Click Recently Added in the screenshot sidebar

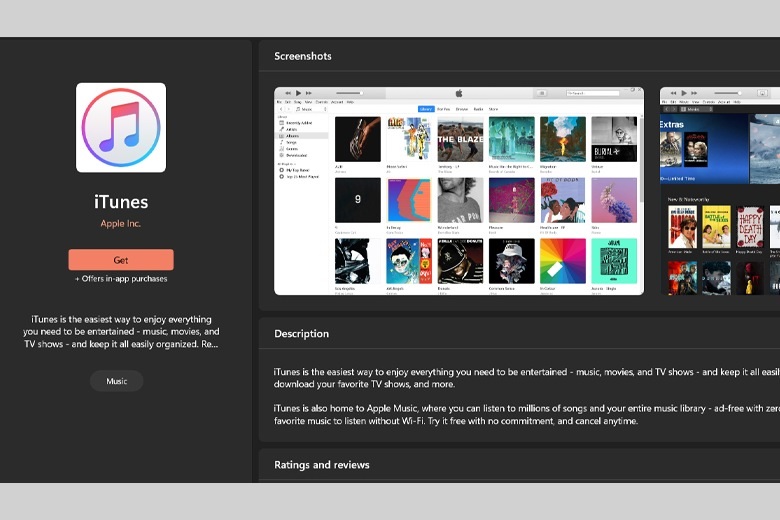tap(299, 123)
